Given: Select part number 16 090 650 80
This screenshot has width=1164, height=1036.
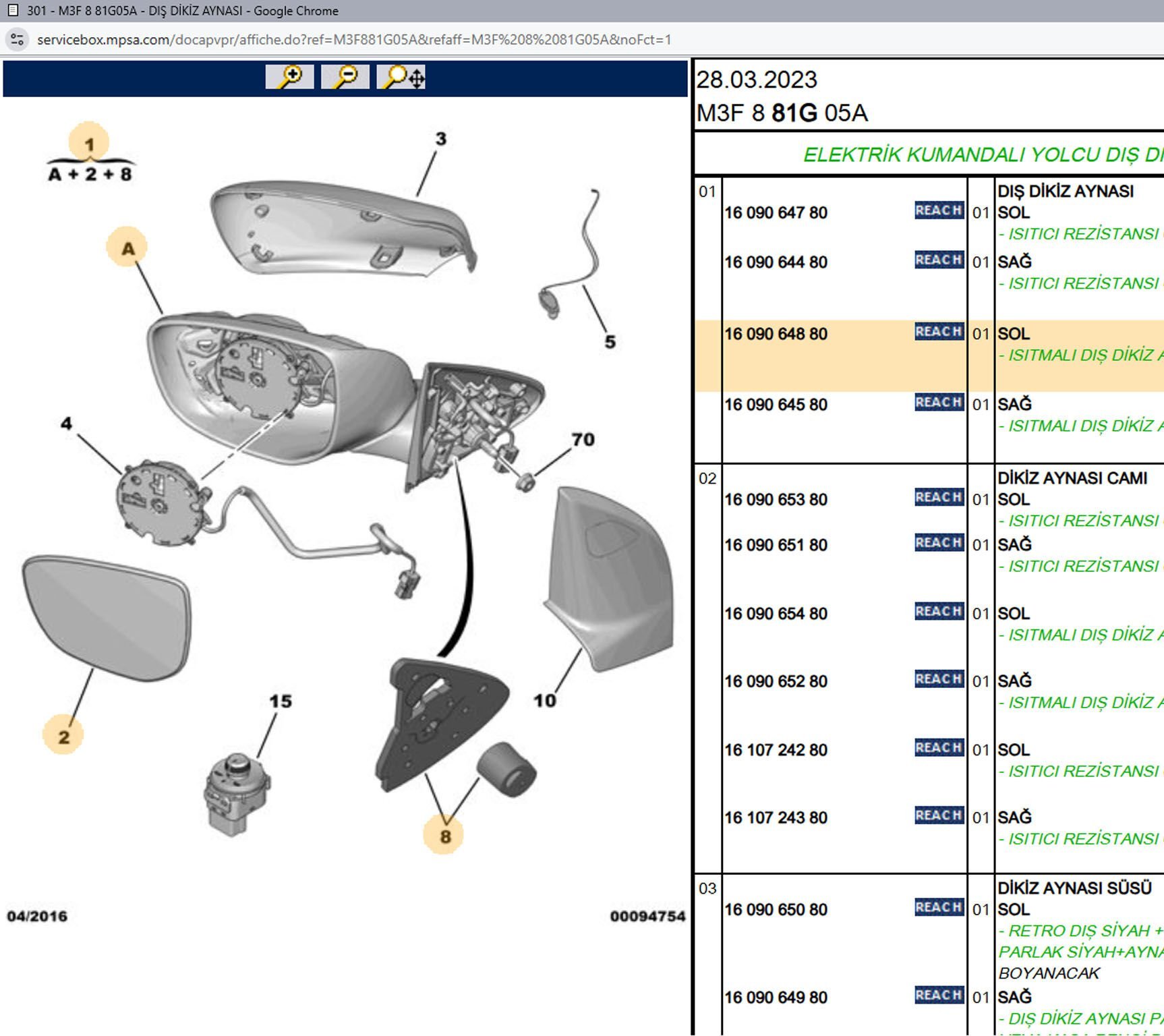Looking at the screenshot, I should (x=776, y=910).
